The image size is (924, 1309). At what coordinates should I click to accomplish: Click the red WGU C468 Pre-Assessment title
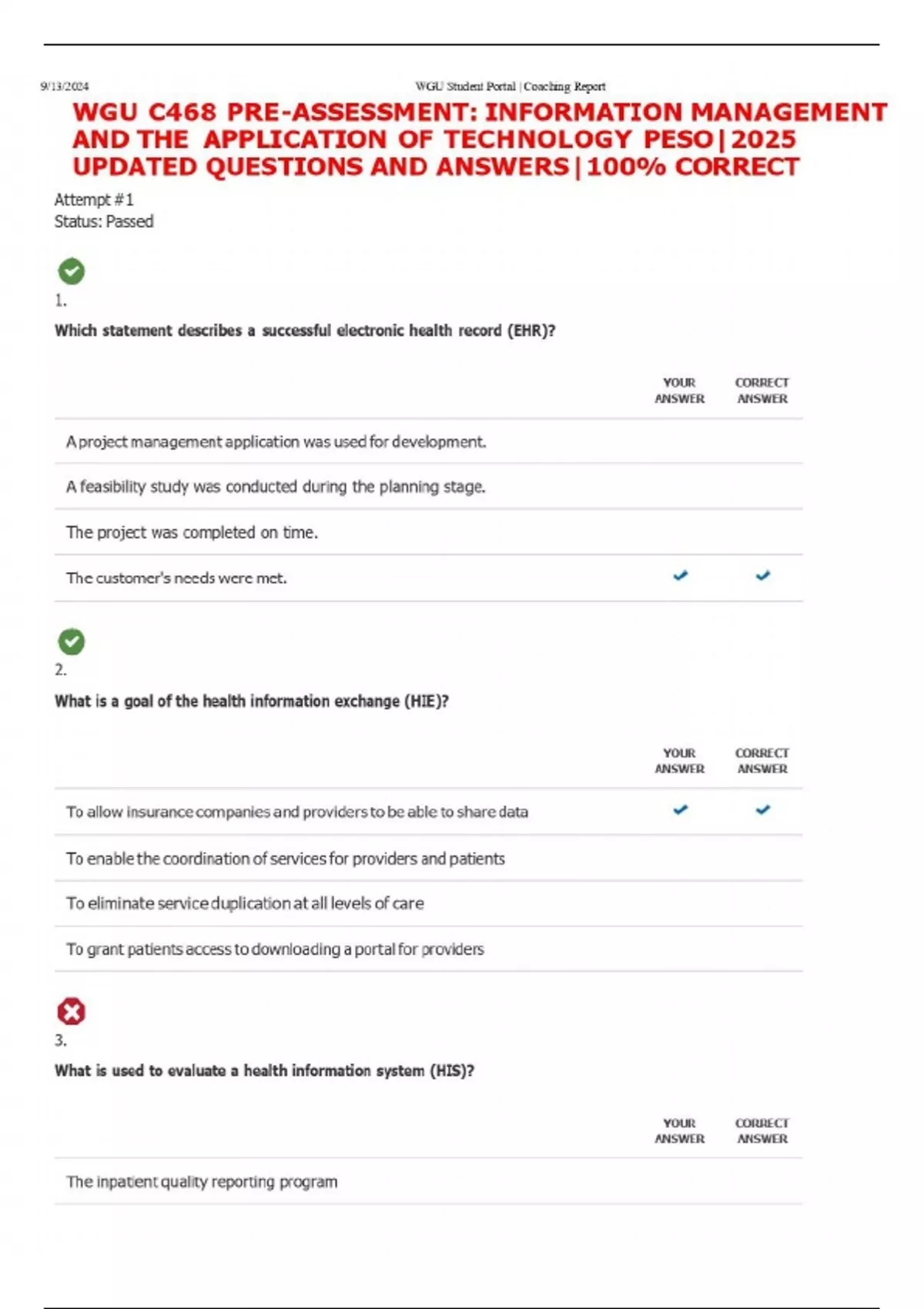pos(477,139)
